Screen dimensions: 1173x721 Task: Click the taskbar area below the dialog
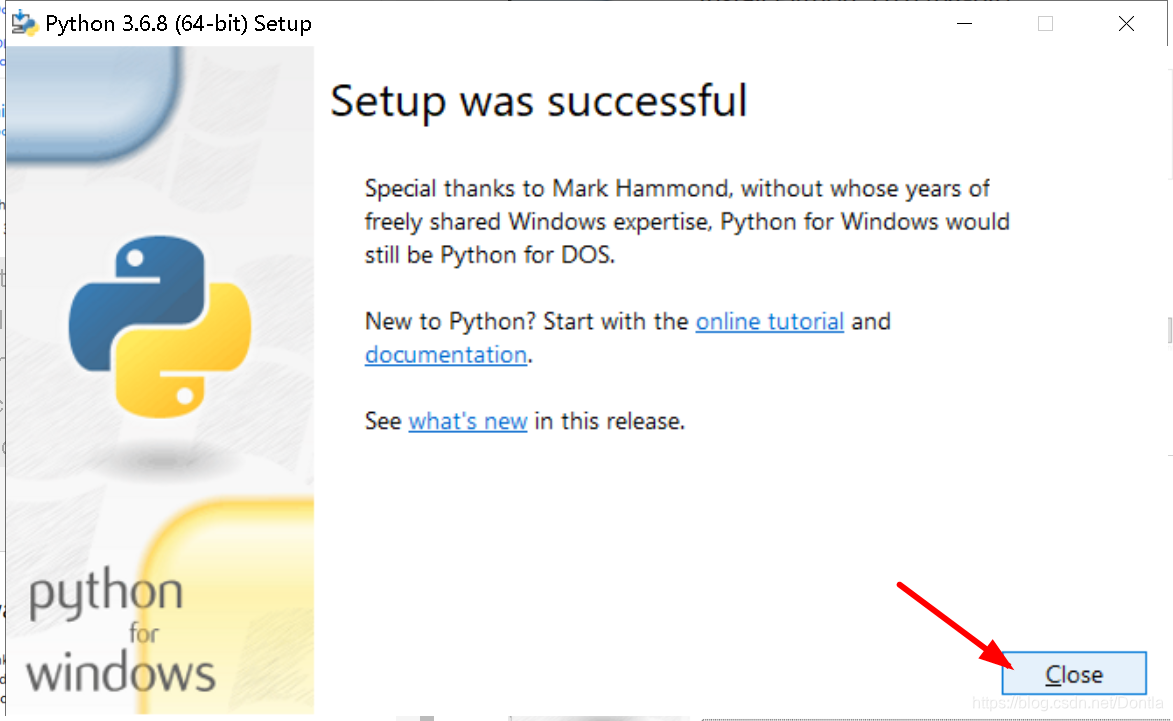pos(550,718)
